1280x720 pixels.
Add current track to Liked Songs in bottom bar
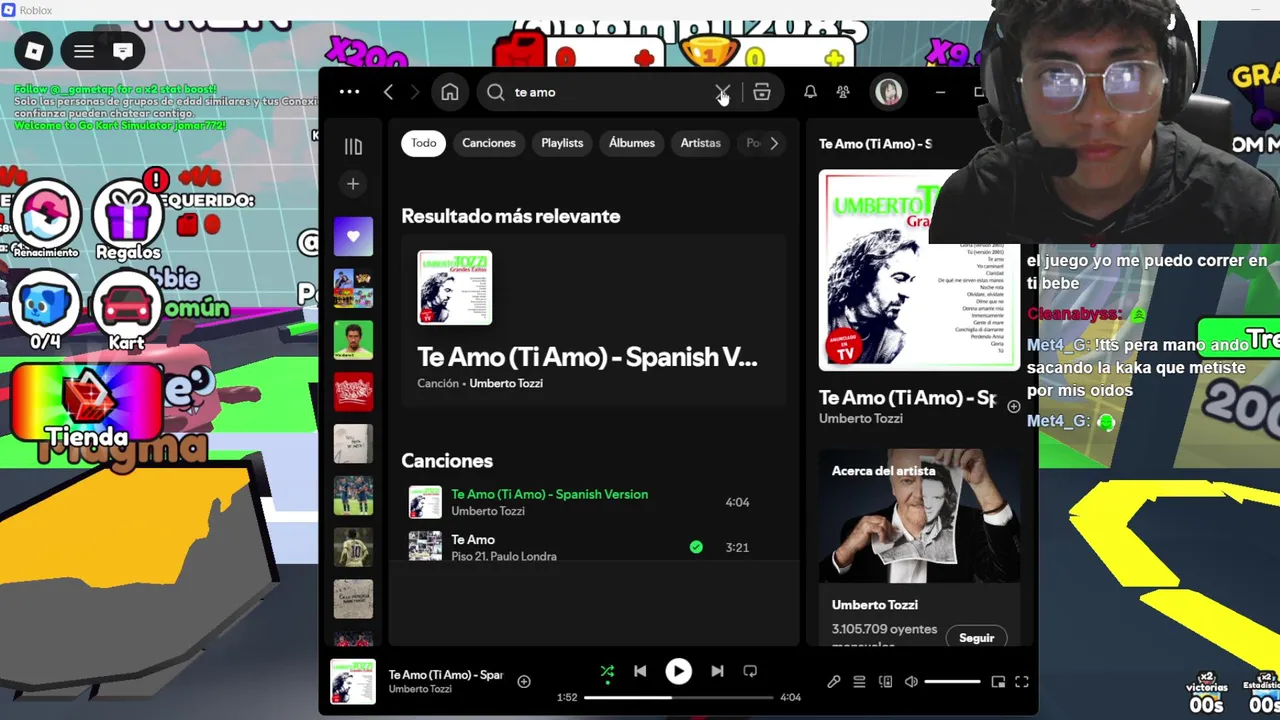524,681
